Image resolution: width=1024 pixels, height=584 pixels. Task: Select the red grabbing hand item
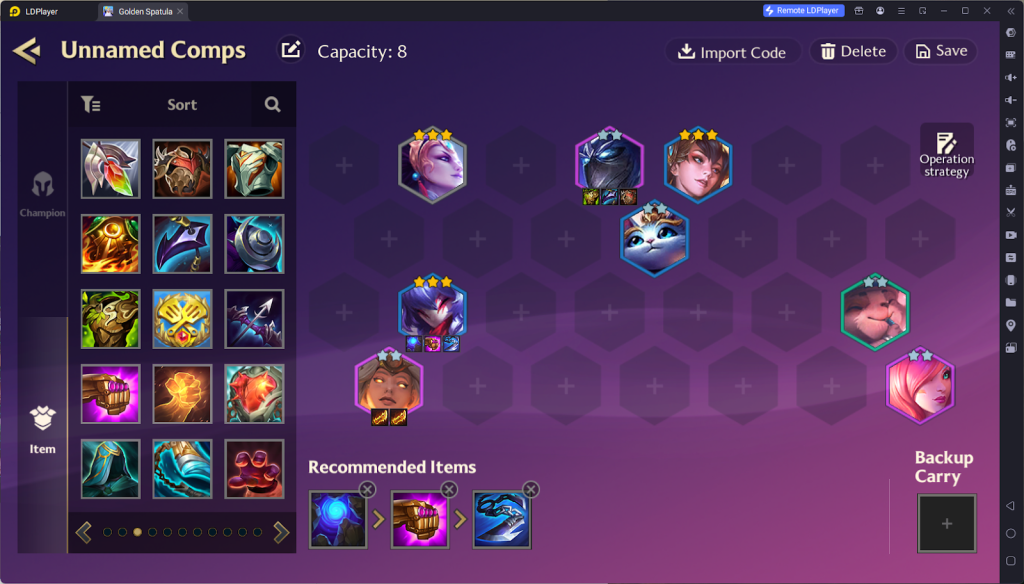pyautogui.click(x=254, y=469)
